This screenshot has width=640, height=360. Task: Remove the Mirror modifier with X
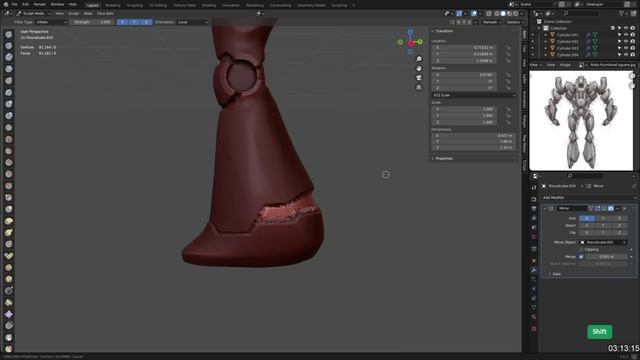click(624, 209)
